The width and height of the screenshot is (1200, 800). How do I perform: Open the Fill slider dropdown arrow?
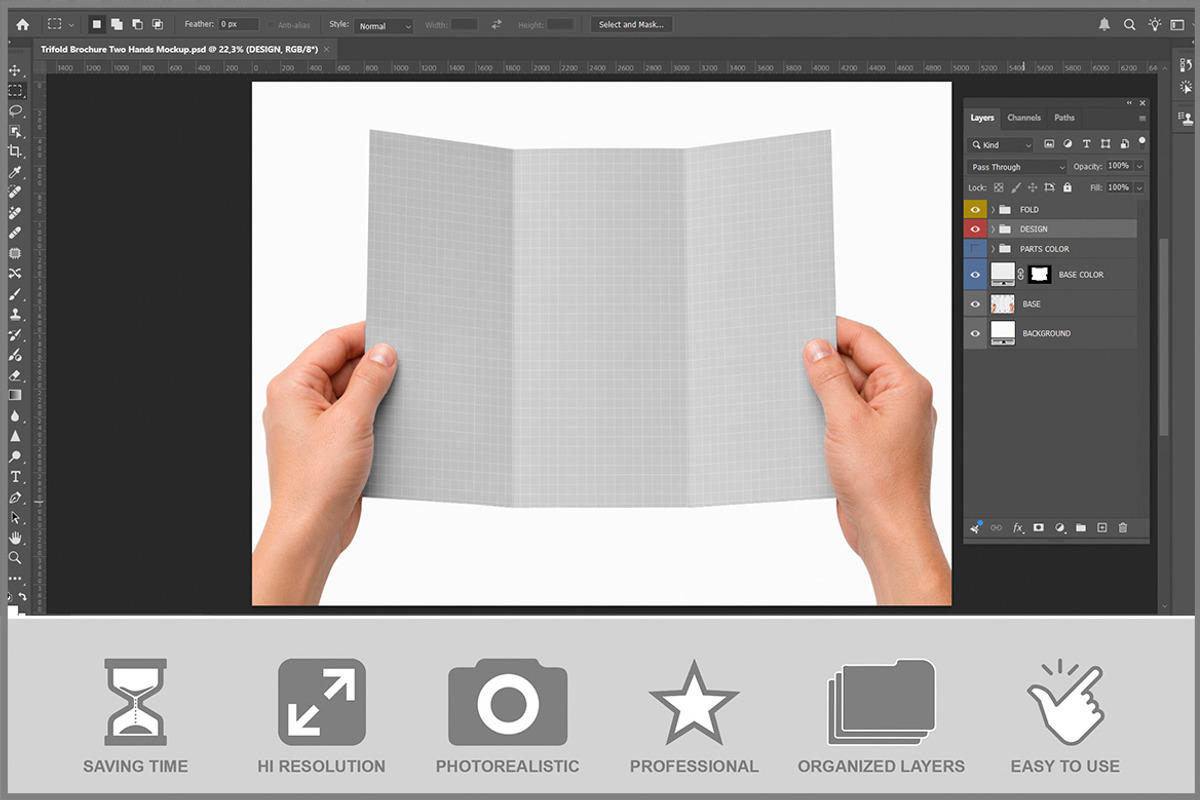[x=1139, y=187]
